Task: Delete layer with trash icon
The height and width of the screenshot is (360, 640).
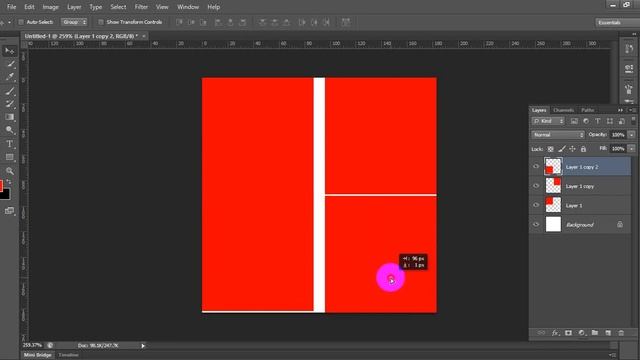Action: [x=621, y=333]
